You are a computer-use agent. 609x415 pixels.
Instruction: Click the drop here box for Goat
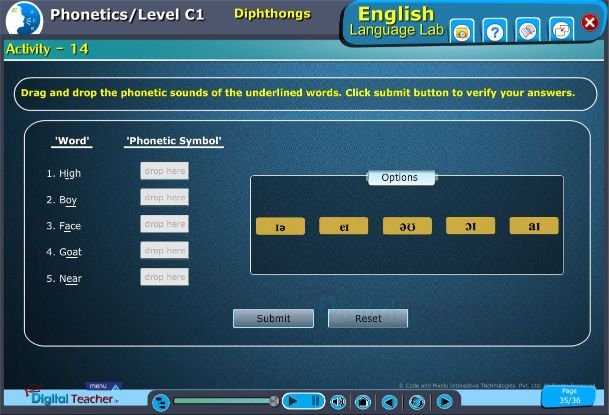pyautogui.click(x=165, y=250)
